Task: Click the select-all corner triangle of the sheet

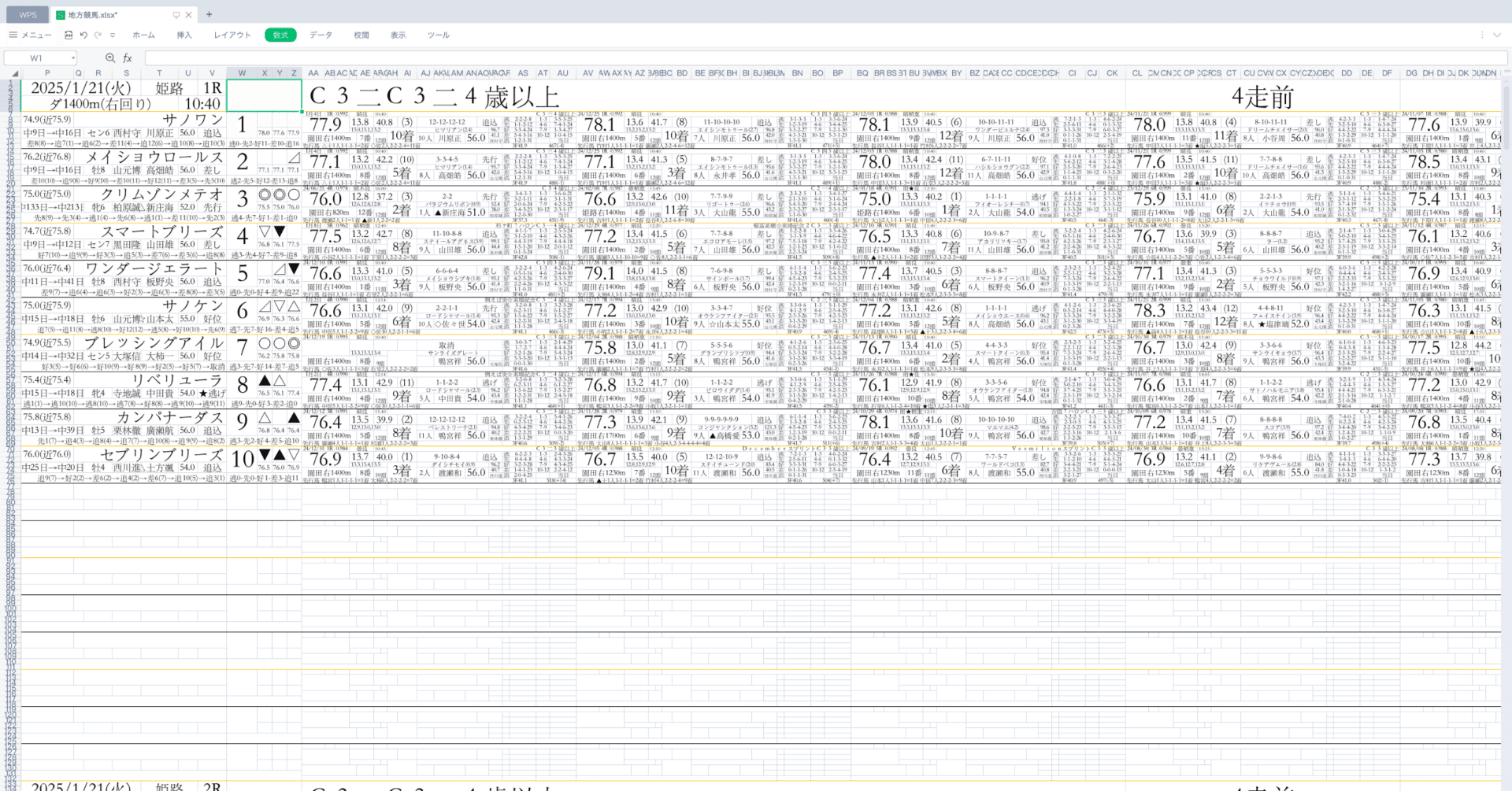Action: point(16,73)
